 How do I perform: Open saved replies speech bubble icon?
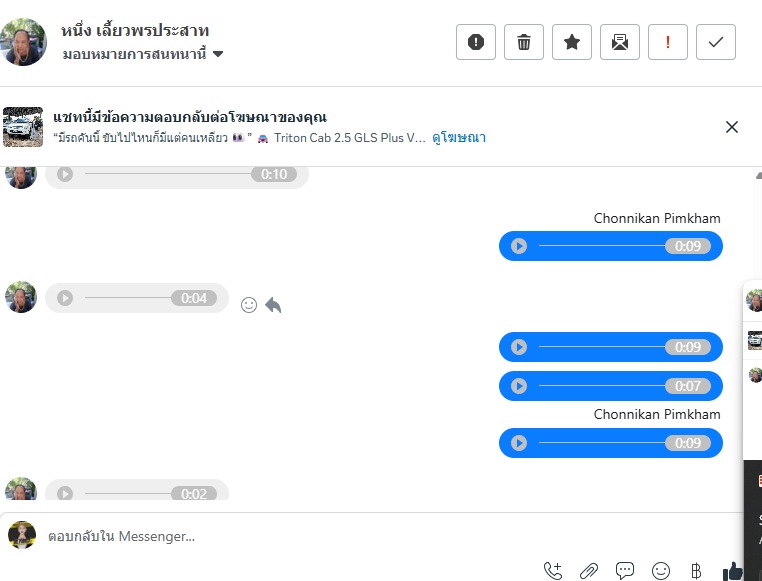pos(625,571)
